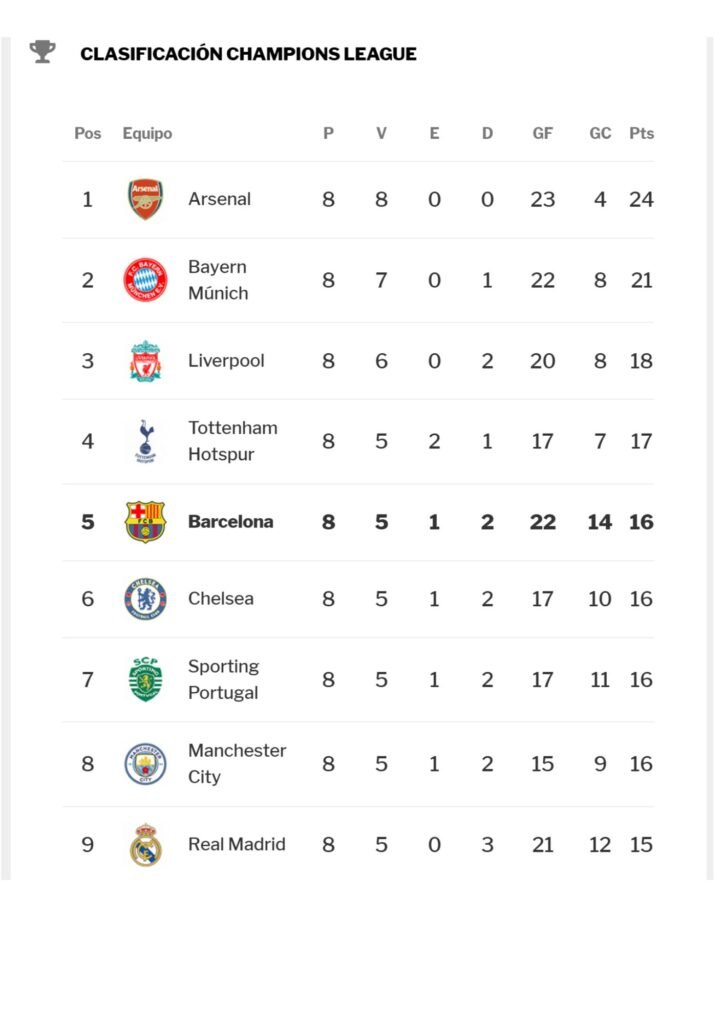The height and width of the screenshot is (1024, 724).
Task: Open the Arsenal team name link
Action: coord(220,199)
